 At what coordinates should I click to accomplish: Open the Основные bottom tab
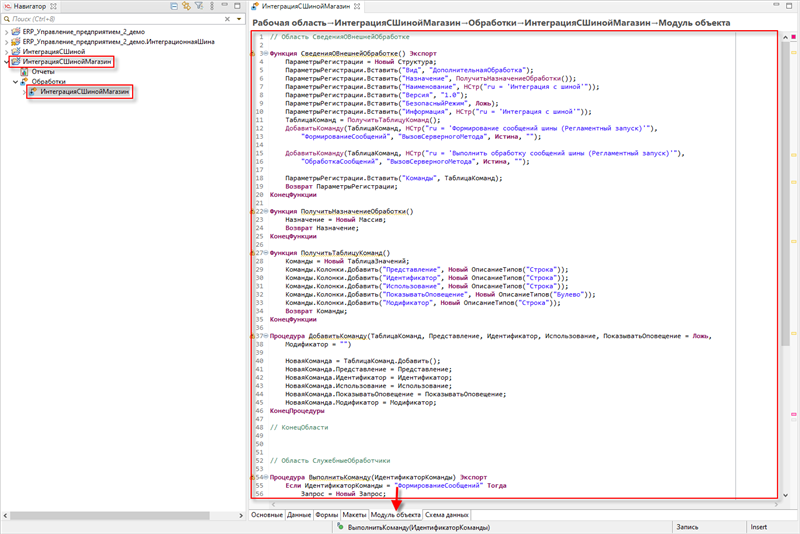point(267,514)
